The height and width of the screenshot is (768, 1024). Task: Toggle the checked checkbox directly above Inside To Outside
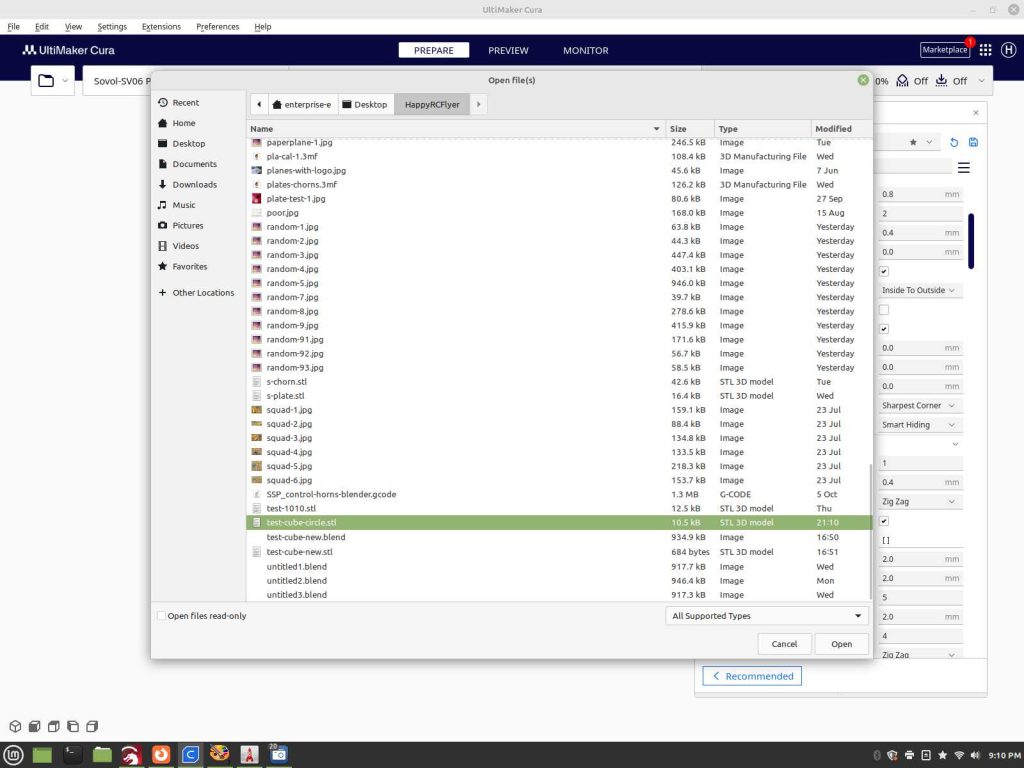[884, 271]
